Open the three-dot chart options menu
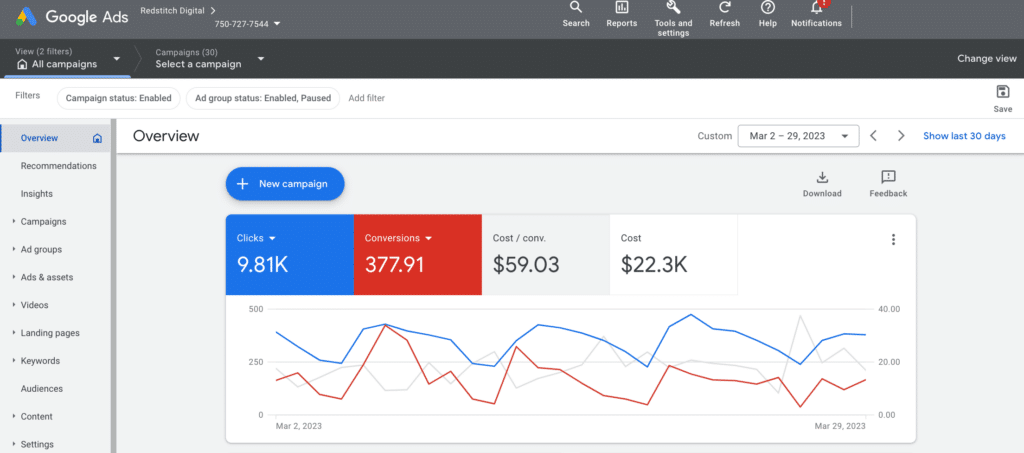Image resolution: width=1024 pixels, height=453 pixels. [893, 240]
